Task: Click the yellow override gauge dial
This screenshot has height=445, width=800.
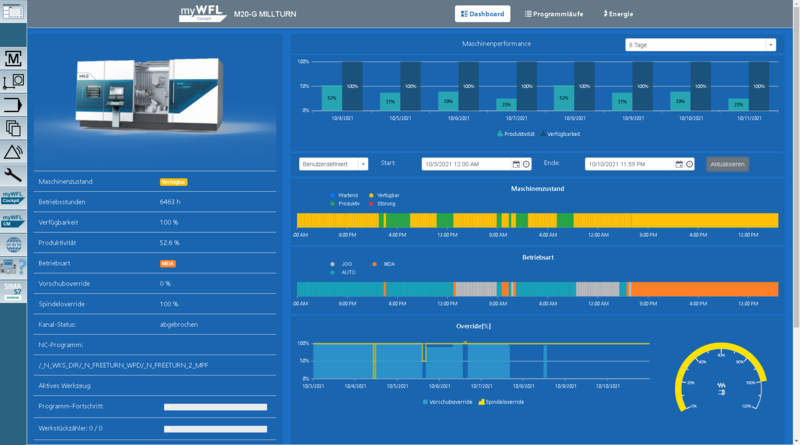Action: 721,378
